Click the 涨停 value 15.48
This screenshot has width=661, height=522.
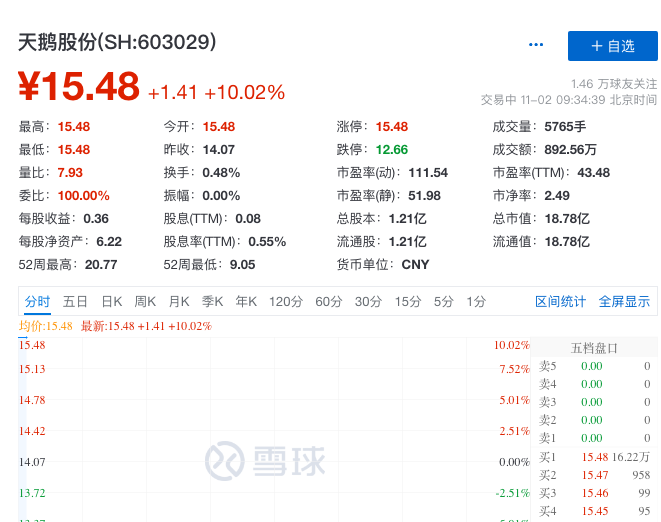pos(392,126)
